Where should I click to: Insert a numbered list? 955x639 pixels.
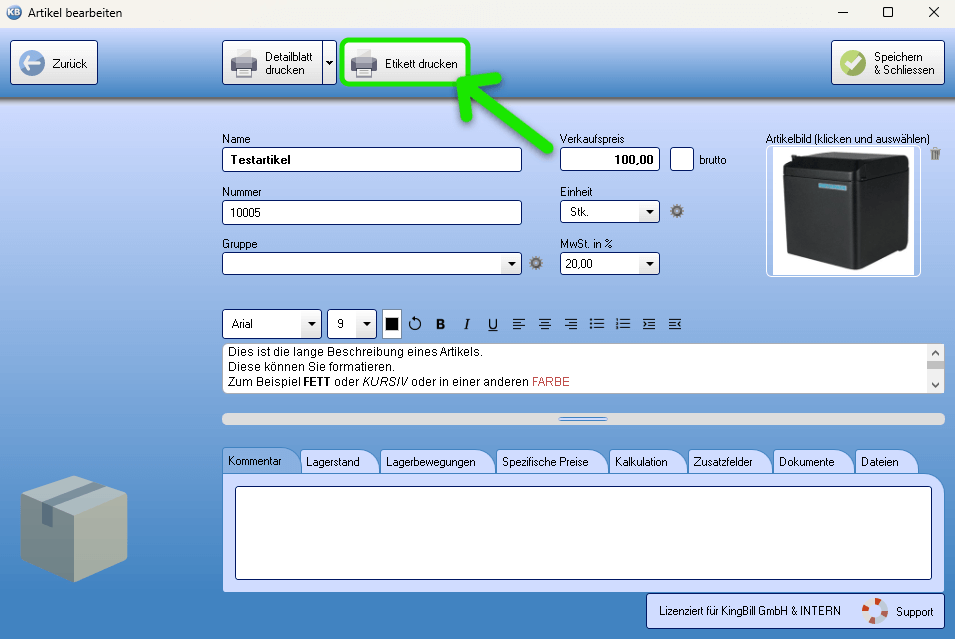click(623, 324)
